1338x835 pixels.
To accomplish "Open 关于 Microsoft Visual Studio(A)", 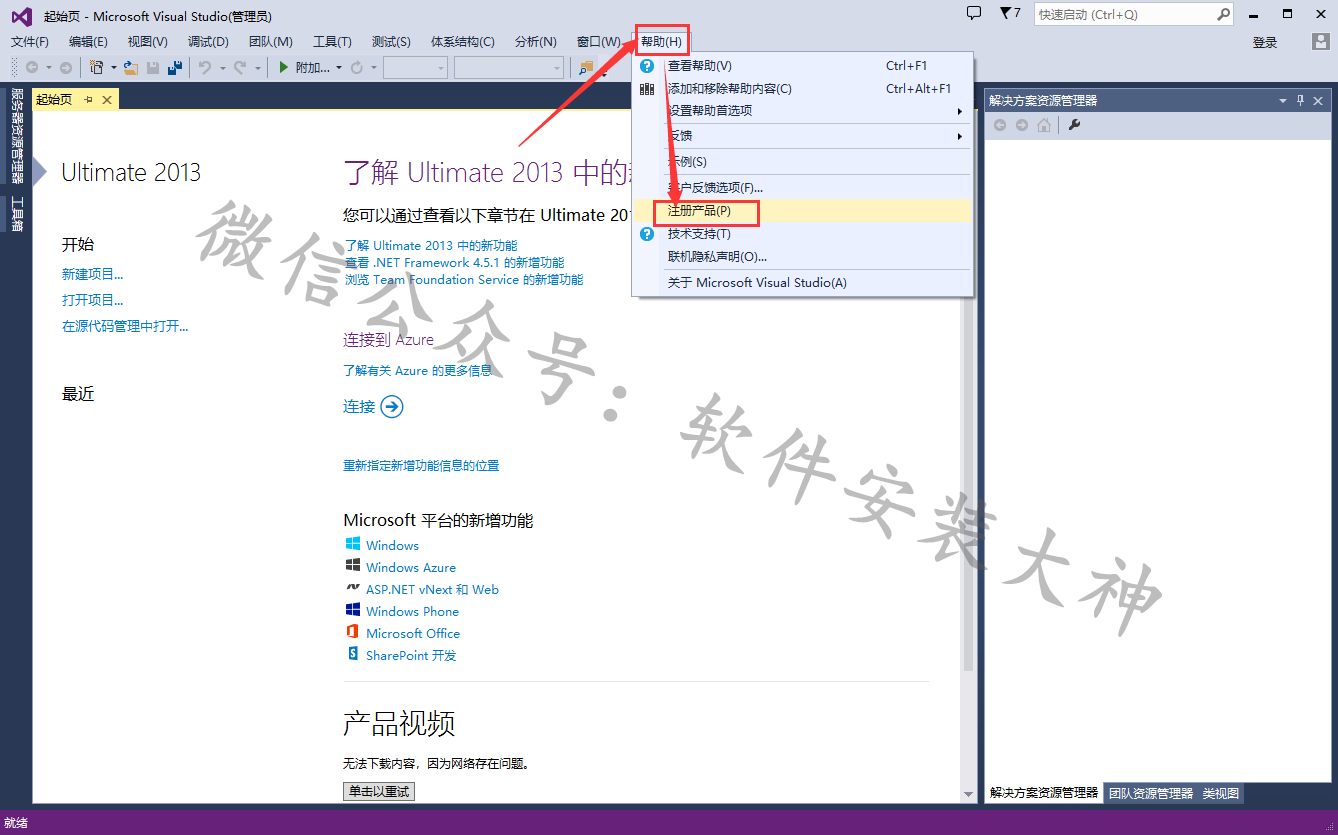I will 802,283.
